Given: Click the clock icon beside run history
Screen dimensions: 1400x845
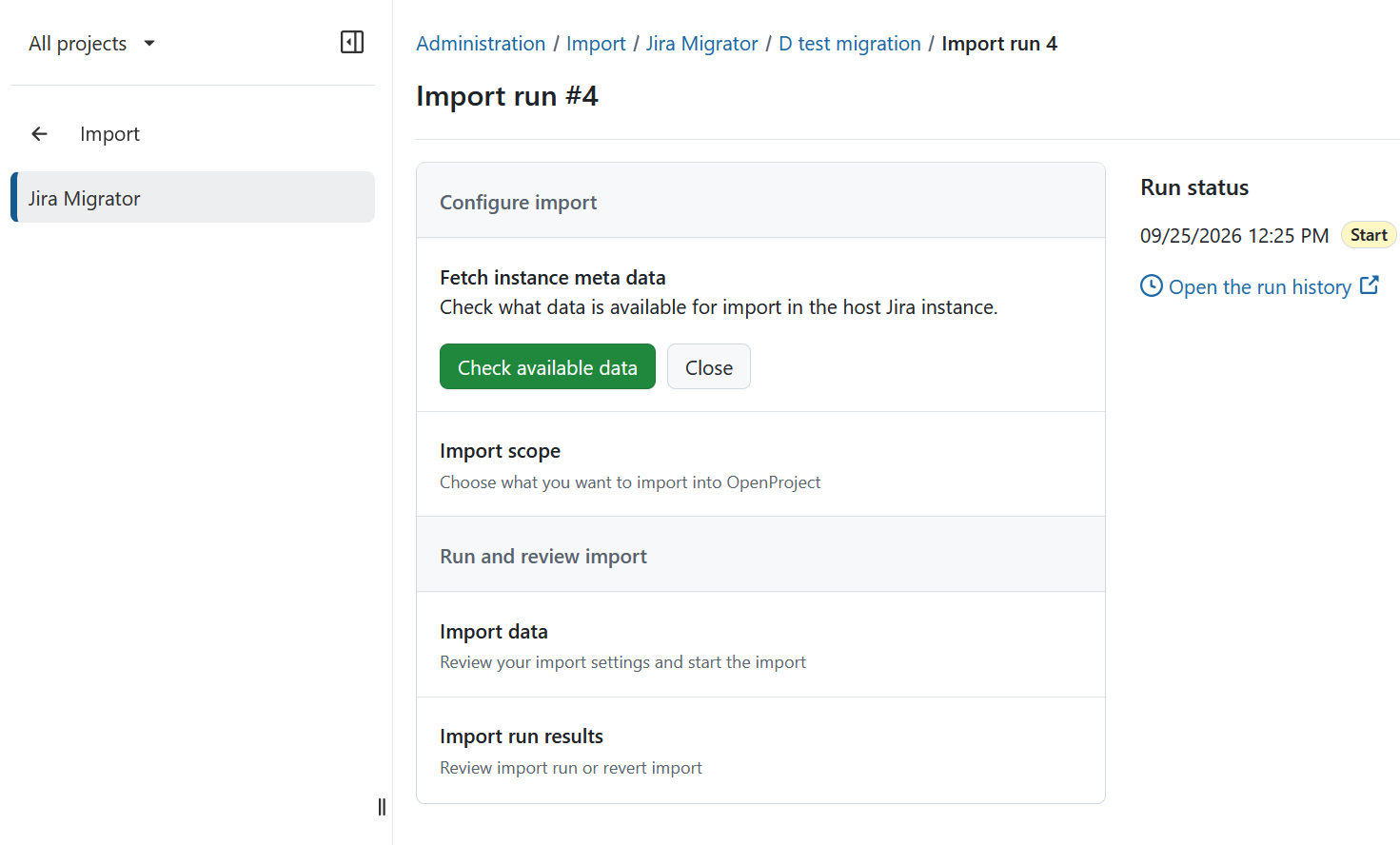Looking at the screenshot, I should point(1152,285).
